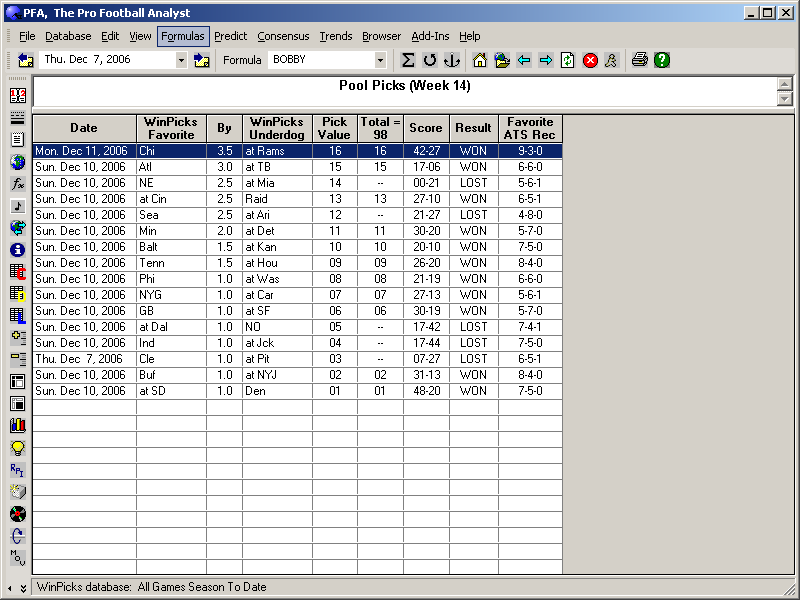This screenshot has height=600, width=800.
Task: Click the running figure icon
Action: click(611, 60)
